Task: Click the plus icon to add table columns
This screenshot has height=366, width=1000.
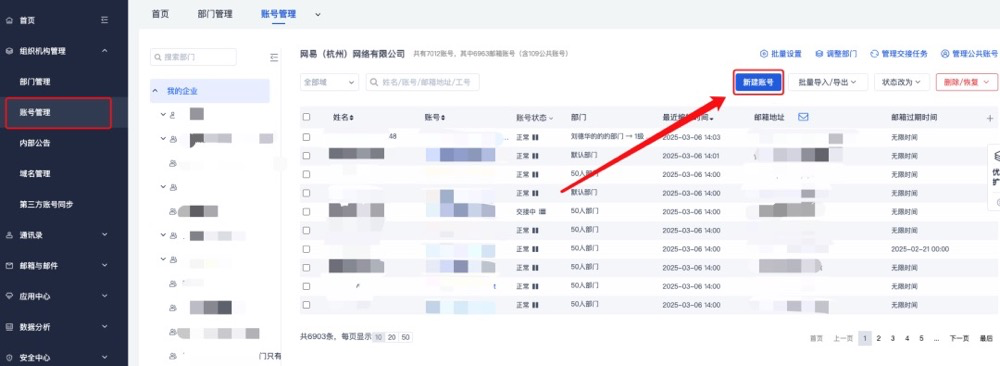Action: tap(990, 118)
